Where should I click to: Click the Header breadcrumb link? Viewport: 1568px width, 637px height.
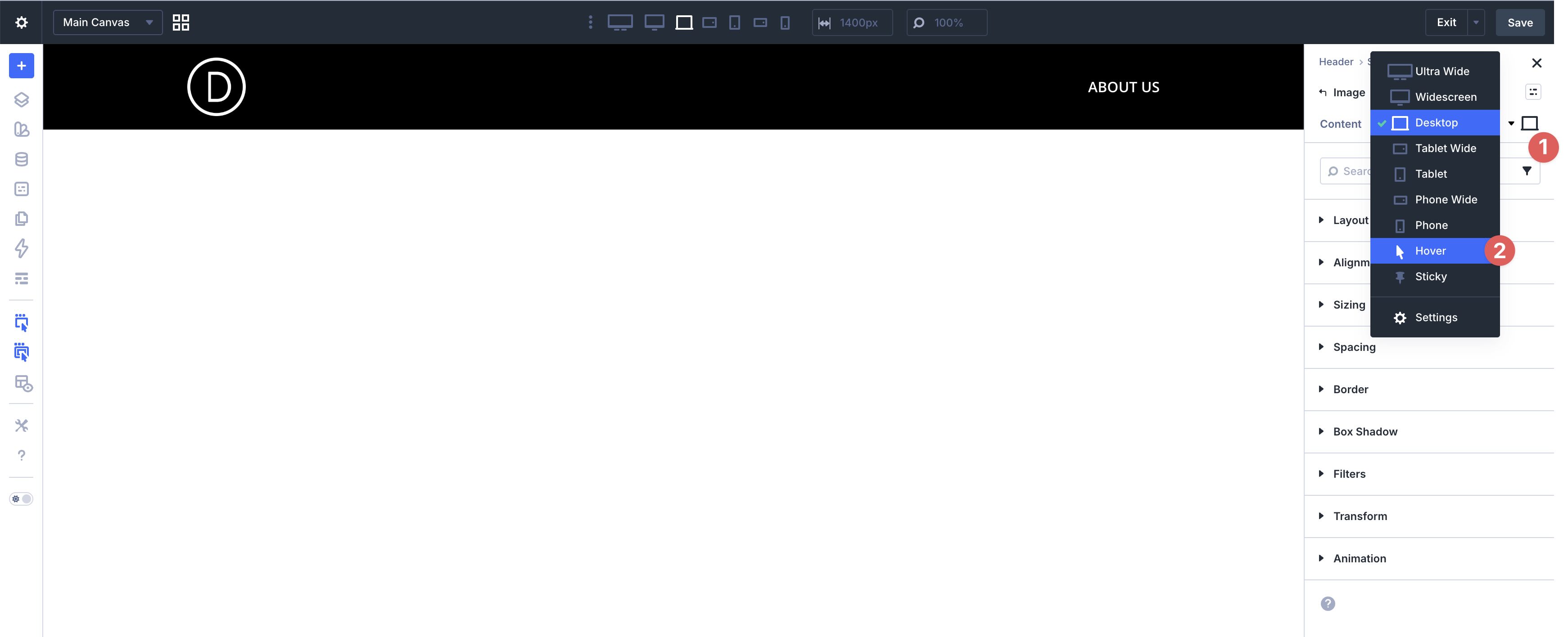pyautogui.click(x=1336, y=62)
